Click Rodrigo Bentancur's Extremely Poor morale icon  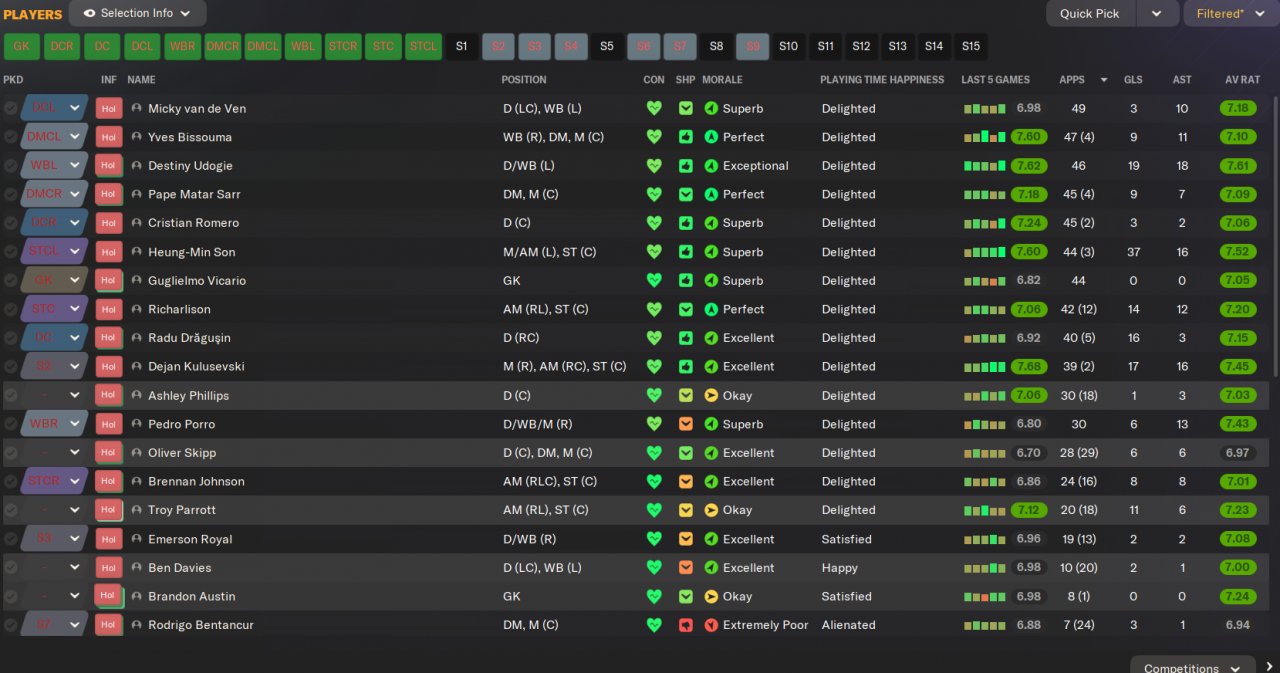pos(711,625)
